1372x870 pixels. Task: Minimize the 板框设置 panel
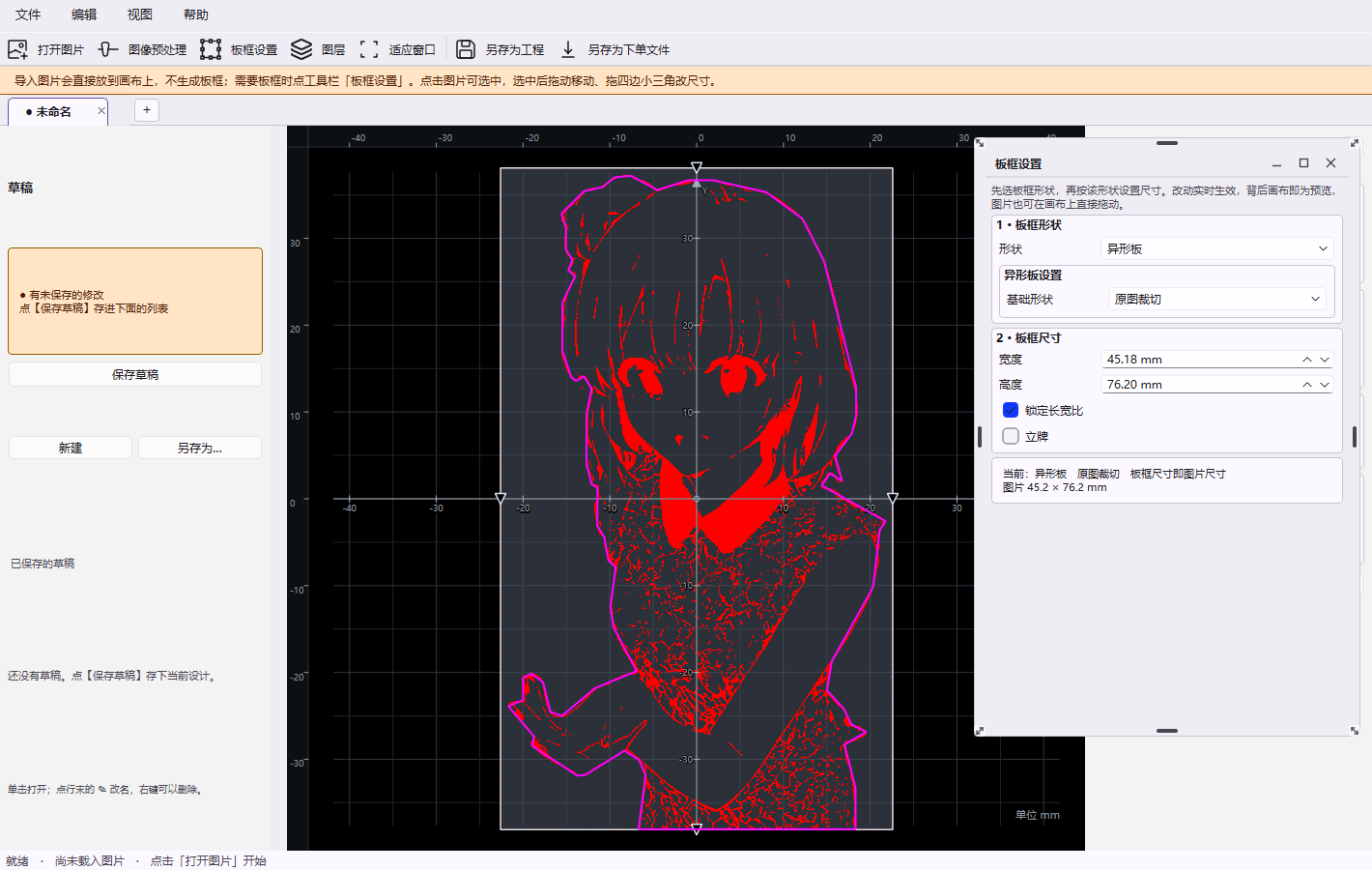[x=1276, y=163]
